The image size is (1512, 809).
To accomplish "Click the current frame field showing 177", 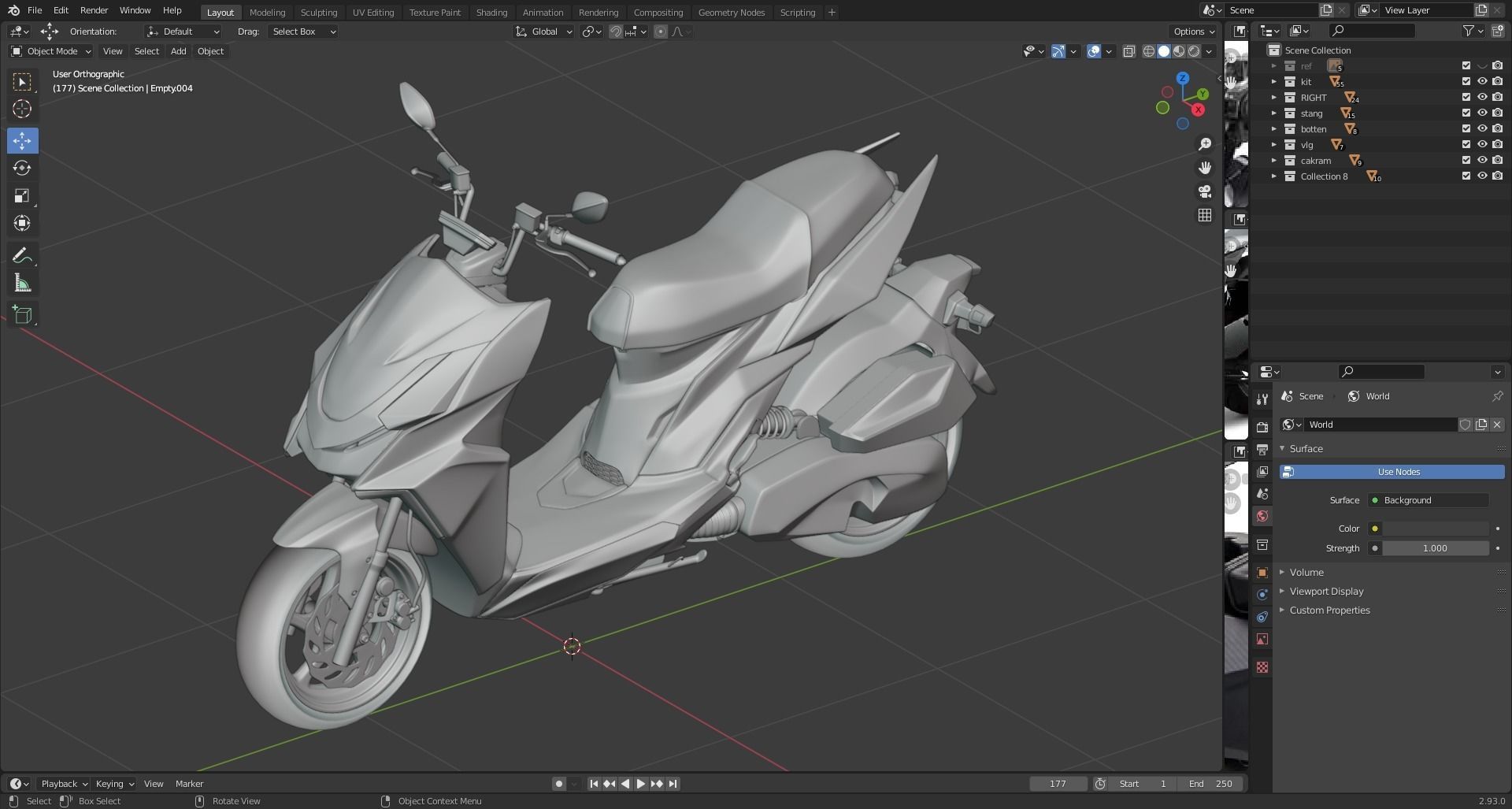I will (1058, 783).
